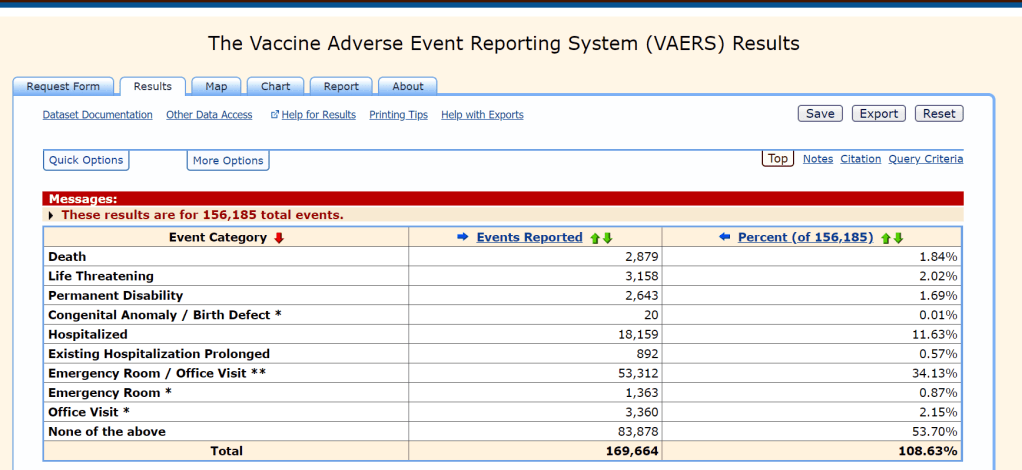The image size is (1022, 470).
Task: Open the Map tab
Action: pyautogui.click(x=216, y=87)
